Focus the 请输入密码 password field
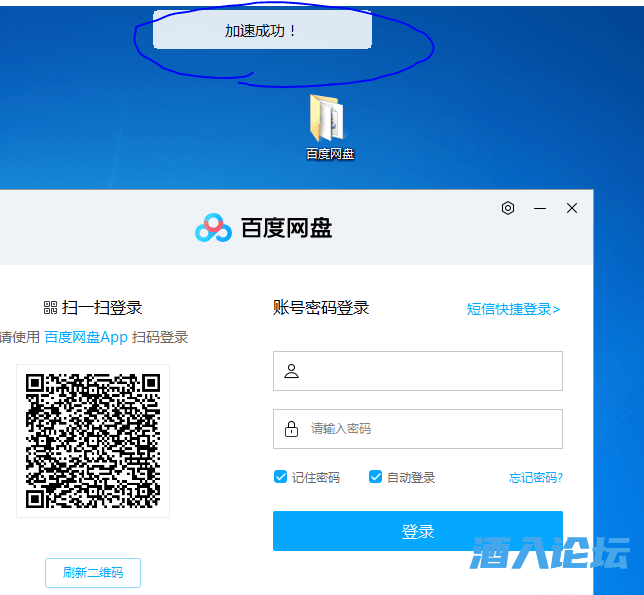Viewport: 644px width, 595px height. (418, 429)
